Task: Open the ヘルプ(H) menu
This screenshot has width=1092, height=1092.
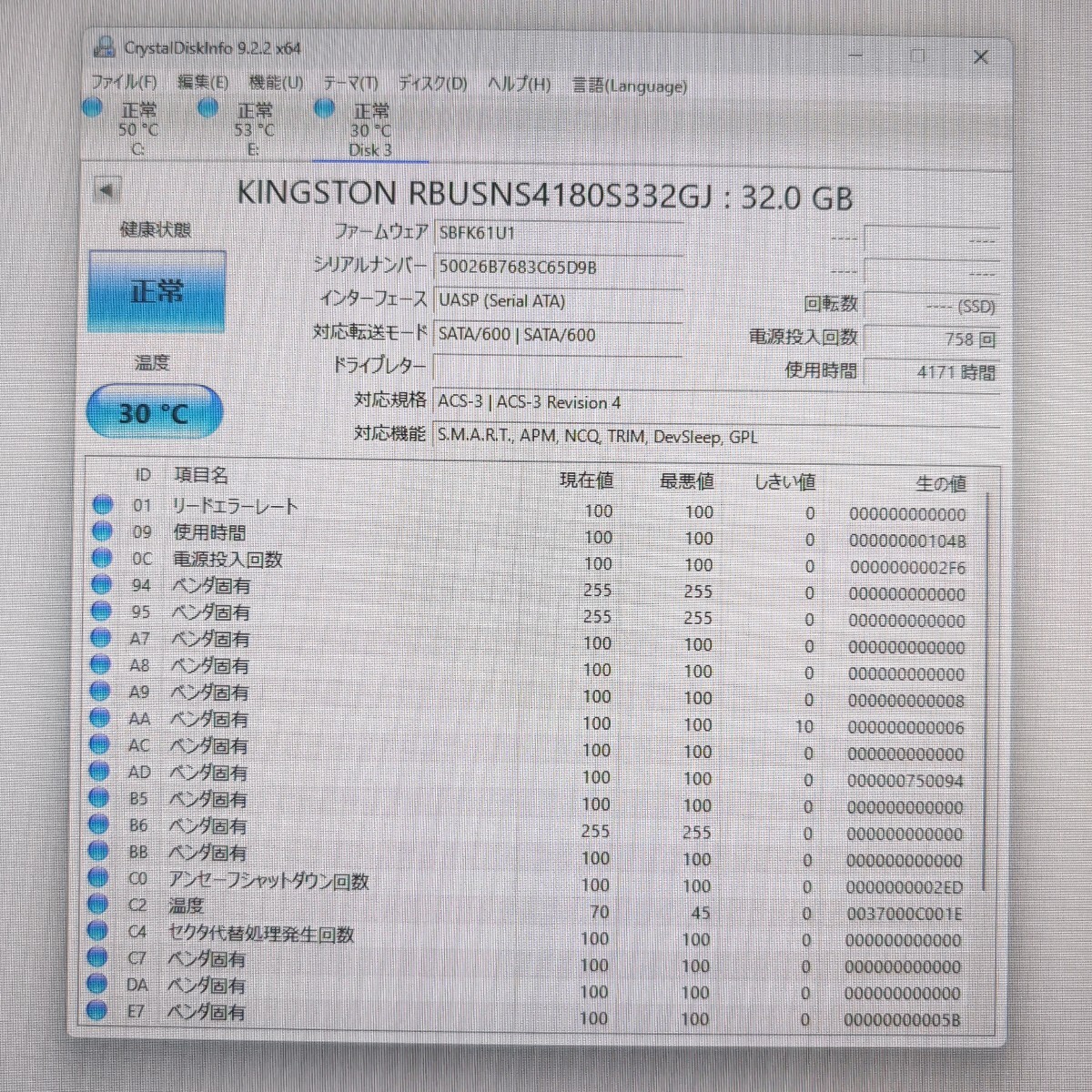Action: (x=519, y=85)
